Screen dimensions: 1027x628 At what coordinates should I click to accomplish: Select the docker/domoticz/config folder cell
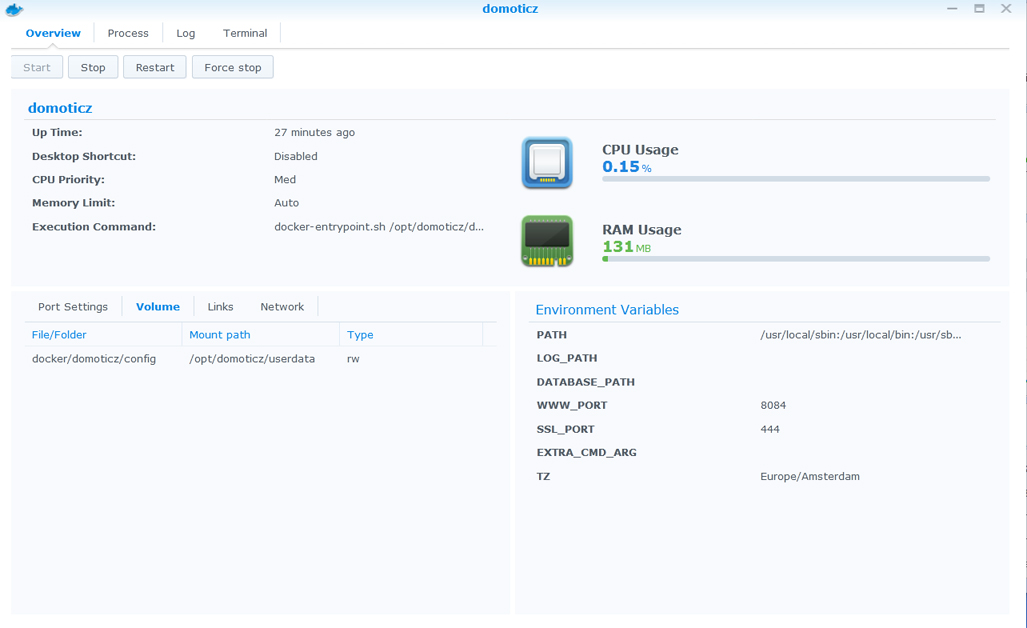pos(94,359)
